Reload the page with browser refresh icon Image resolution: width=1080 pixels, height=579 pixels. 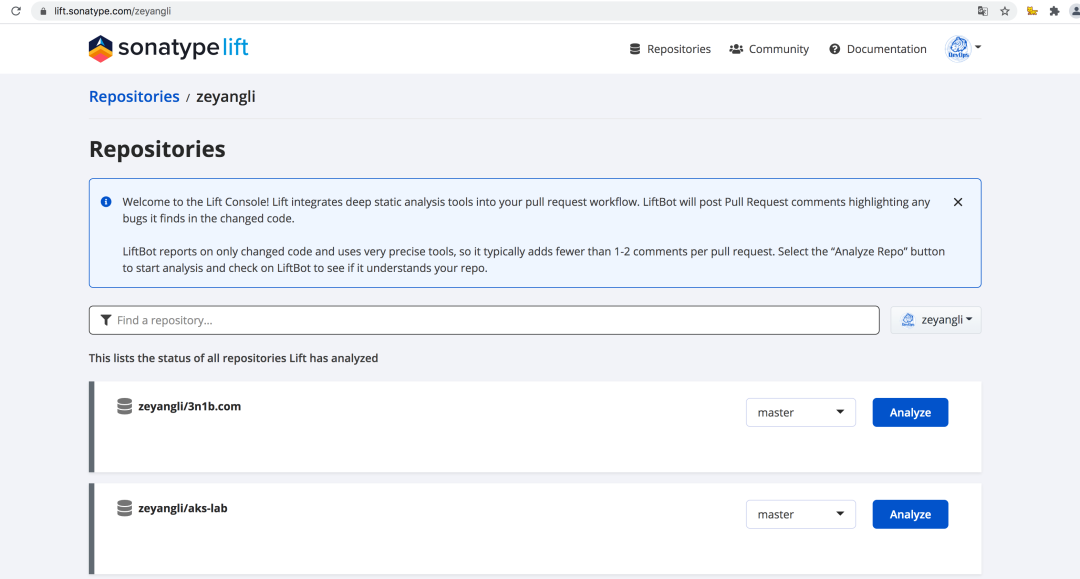coord(15,11)
